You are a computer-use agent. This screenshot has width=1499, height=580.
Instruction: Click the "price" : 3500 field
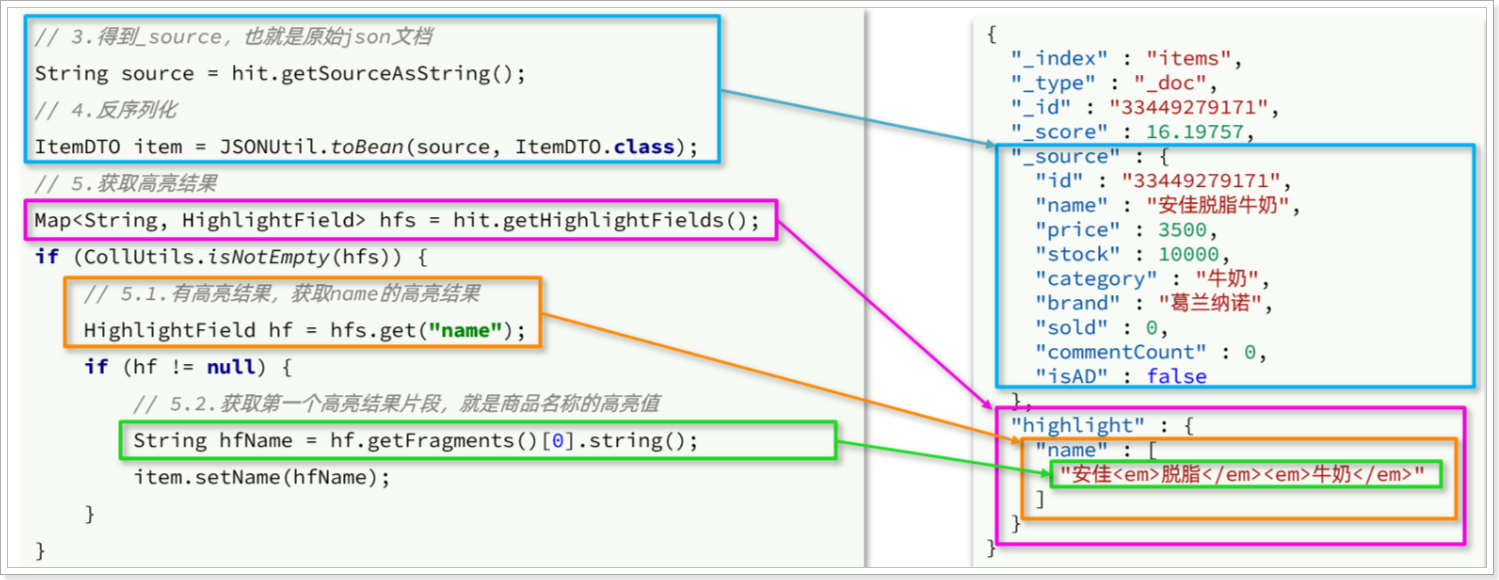point(1120,230)
